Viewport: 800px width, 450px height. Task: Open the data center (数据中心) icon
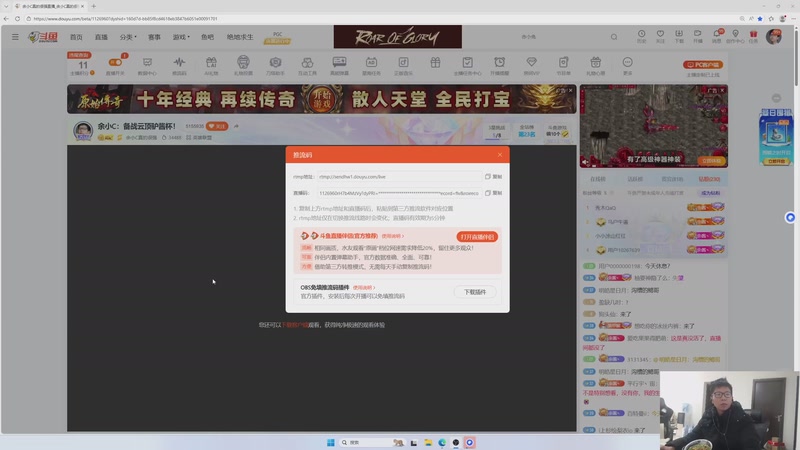(147, 64)
